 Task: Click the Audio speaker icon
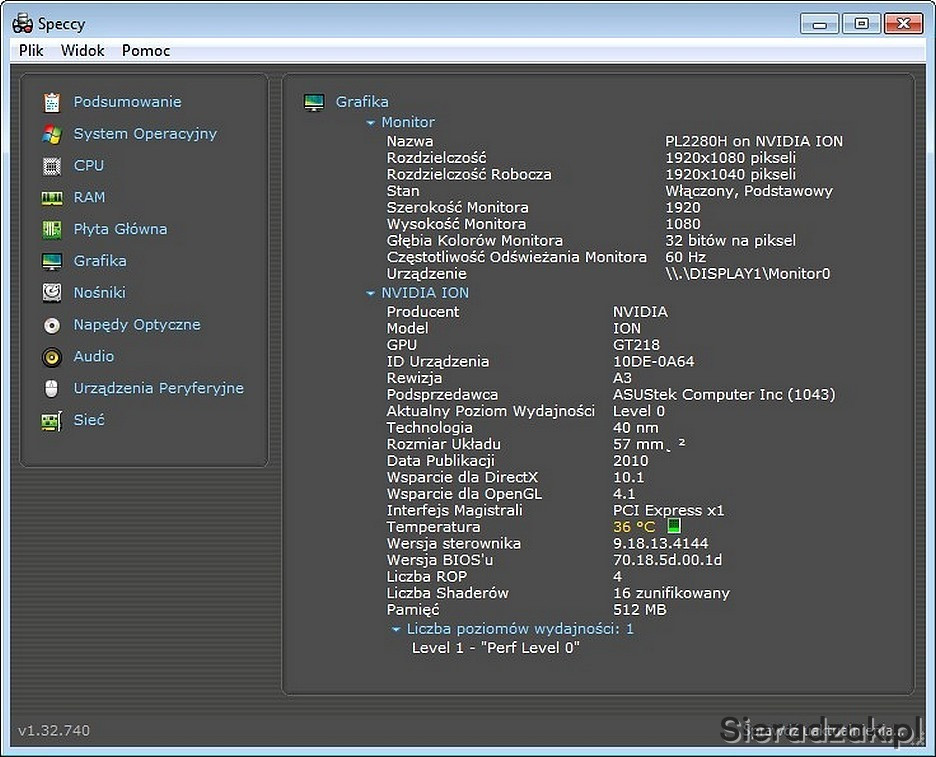tap(52, 357)
